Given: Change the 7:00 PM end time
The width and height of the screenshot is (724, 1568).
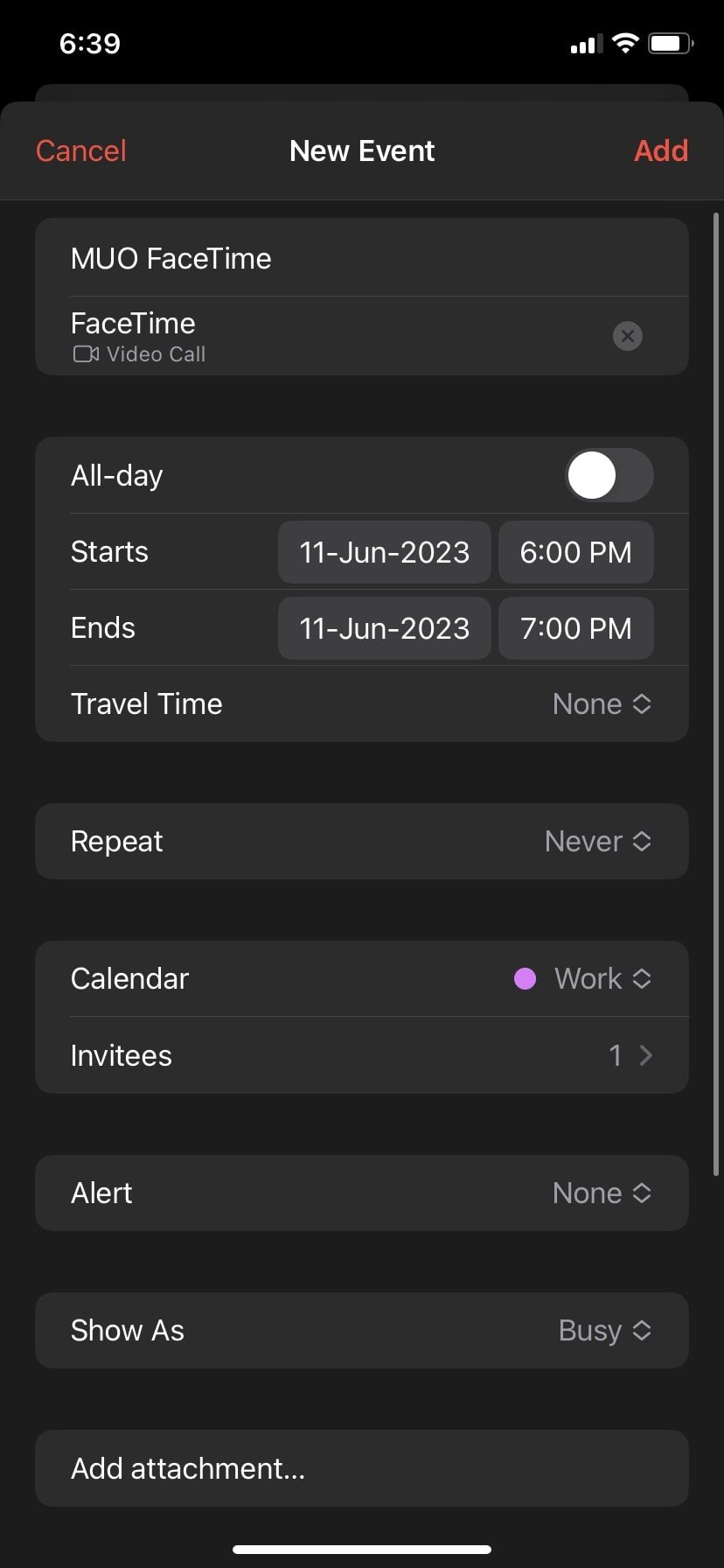Looking at the screenshot, I should 575,628.
